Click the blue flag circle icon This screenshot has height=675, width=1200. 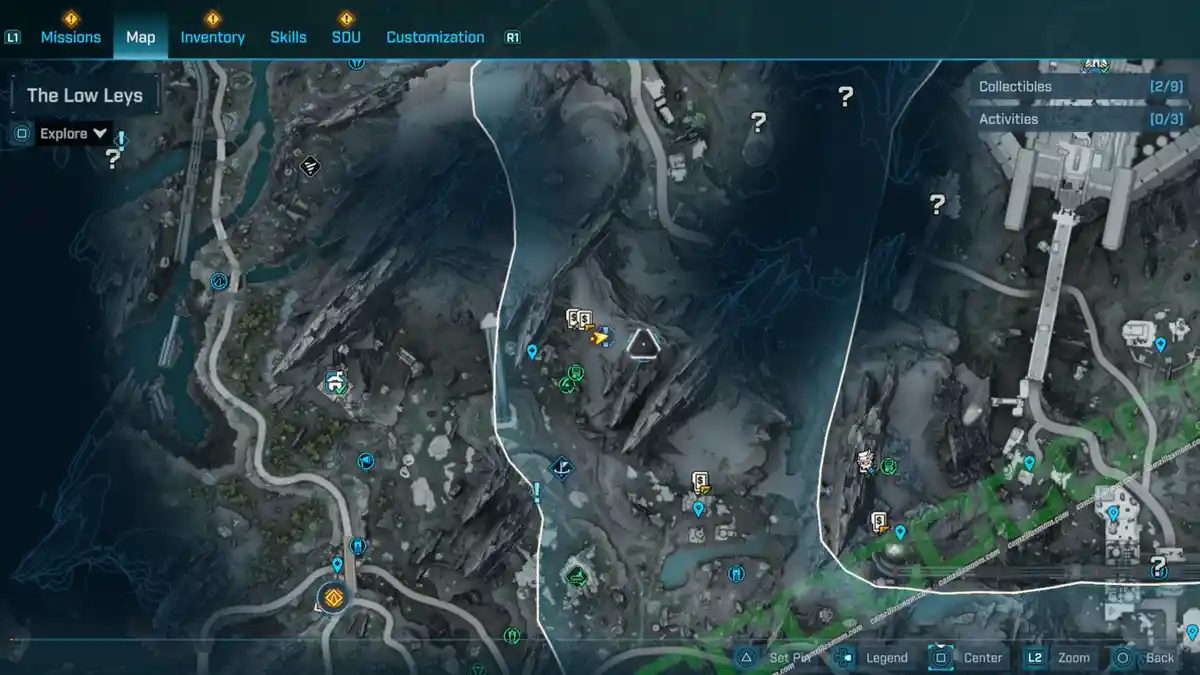point(366,461)
